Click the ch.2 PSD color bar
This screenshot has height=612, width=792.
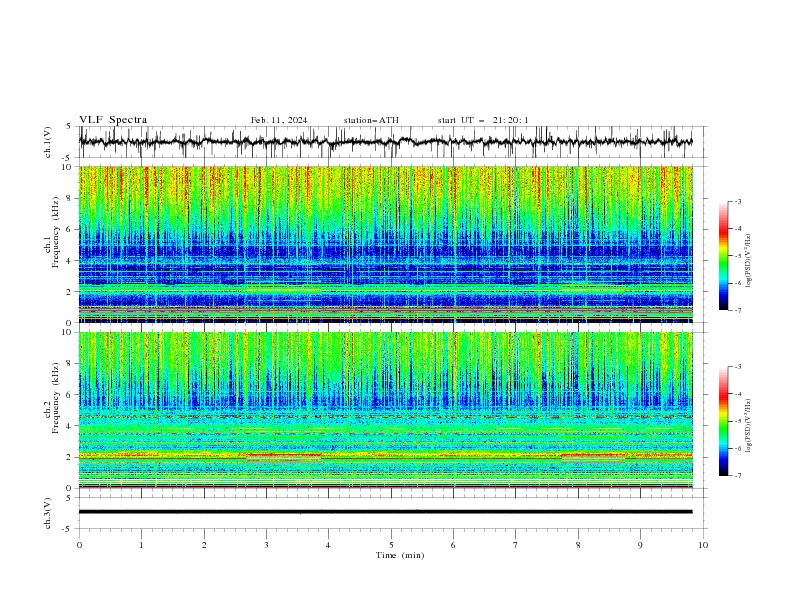point(723,421)
